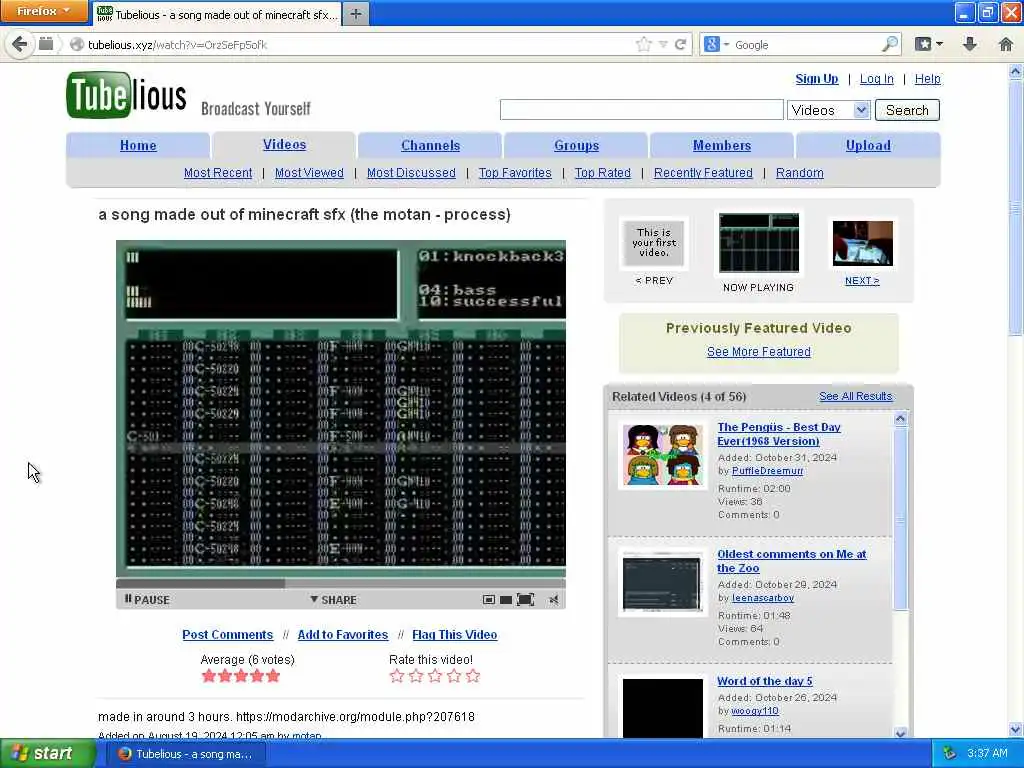This screenshot has width=1024, height=768.
Task: Rate the video three stars
Action: click(435, 676)
